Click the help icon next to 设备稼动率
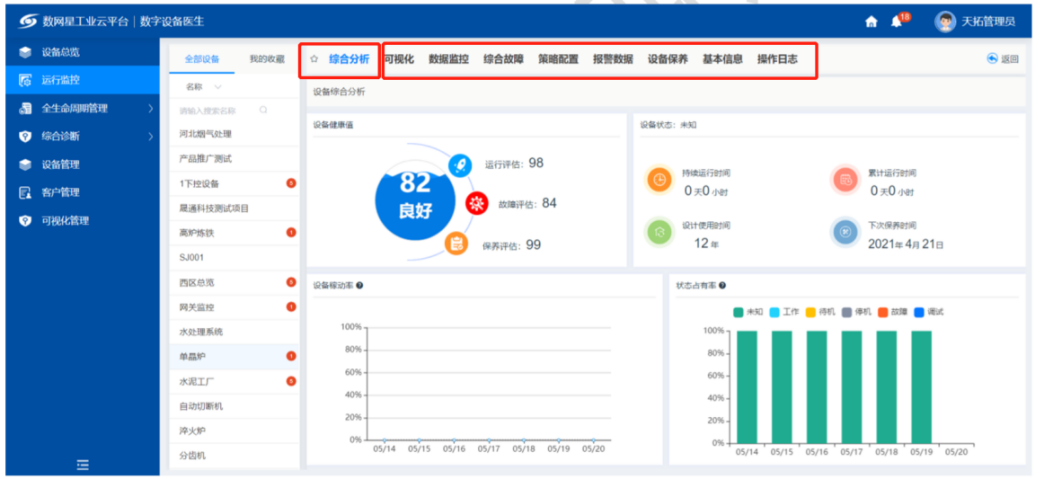This screenshot has height=479, width=1044. (360, 285)
